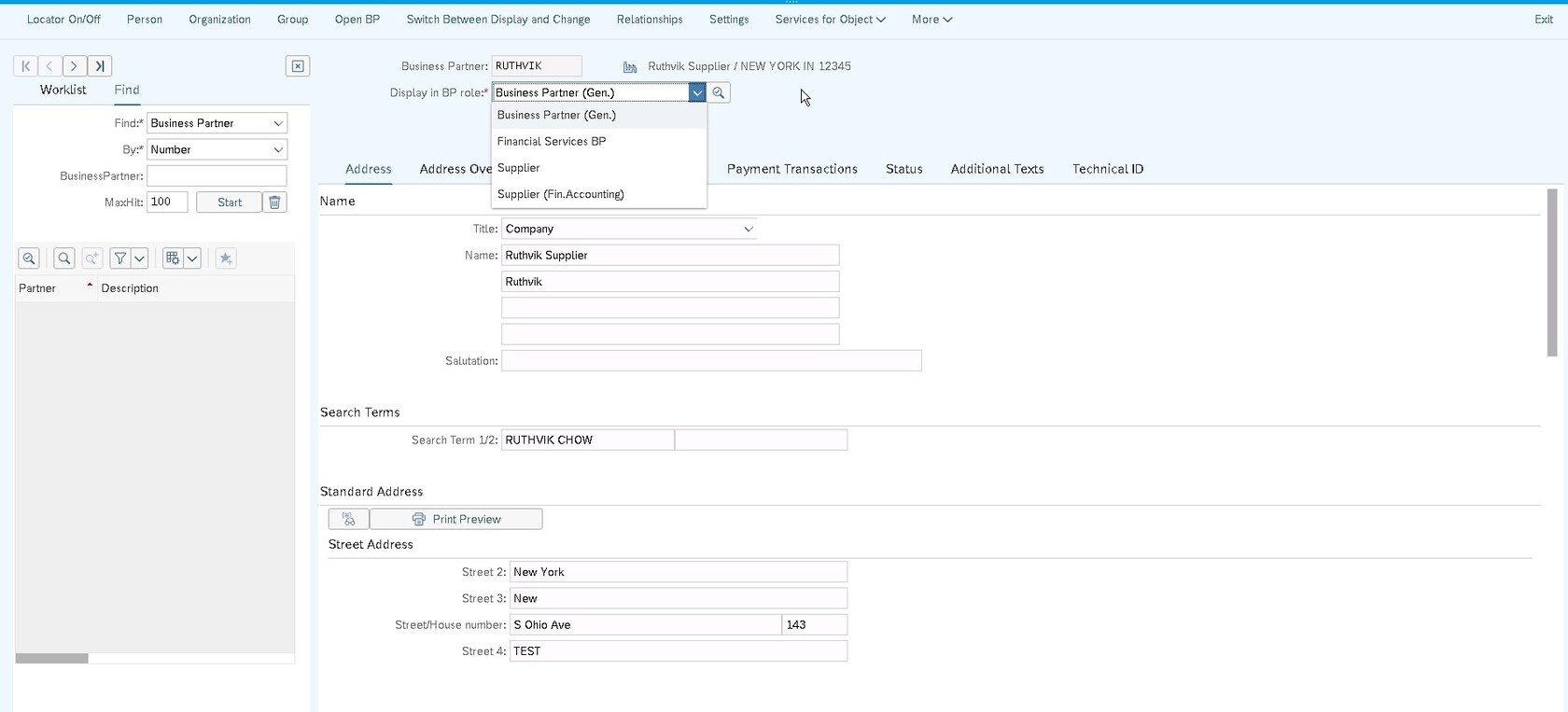Open layout options dropdown arrow

pos(192,258)
